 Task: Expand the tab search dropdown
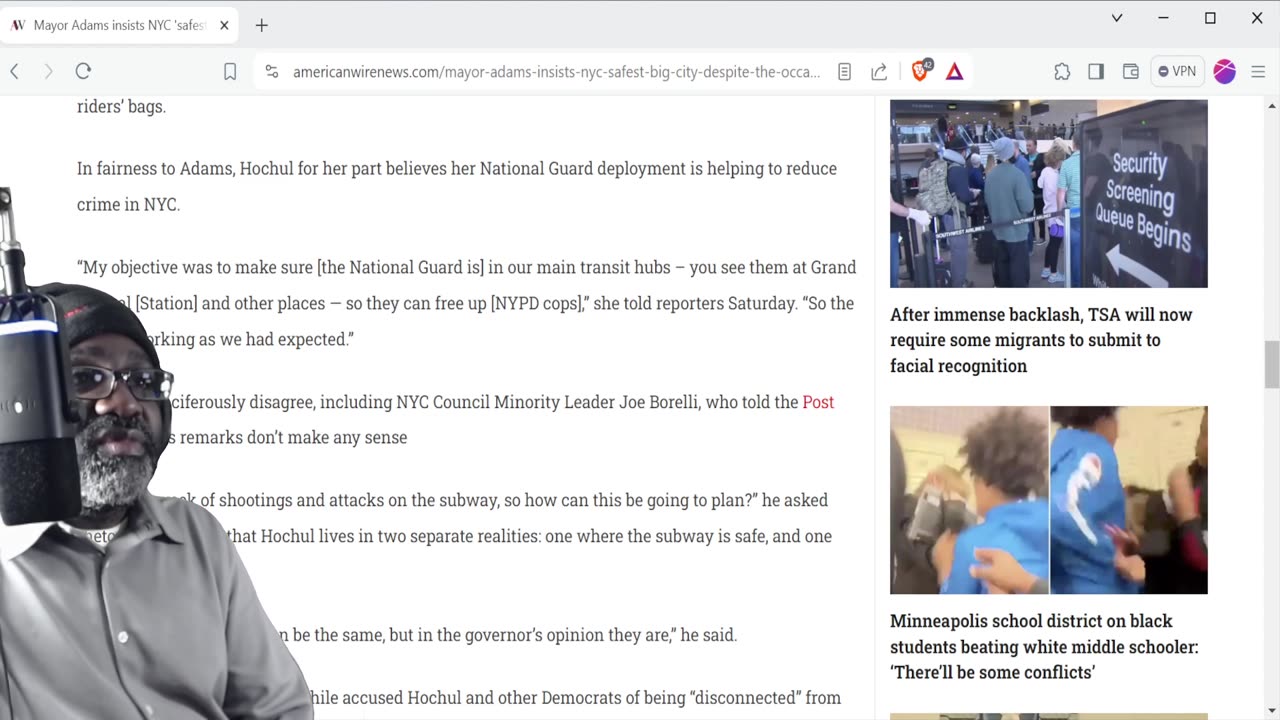[1117, 18]
